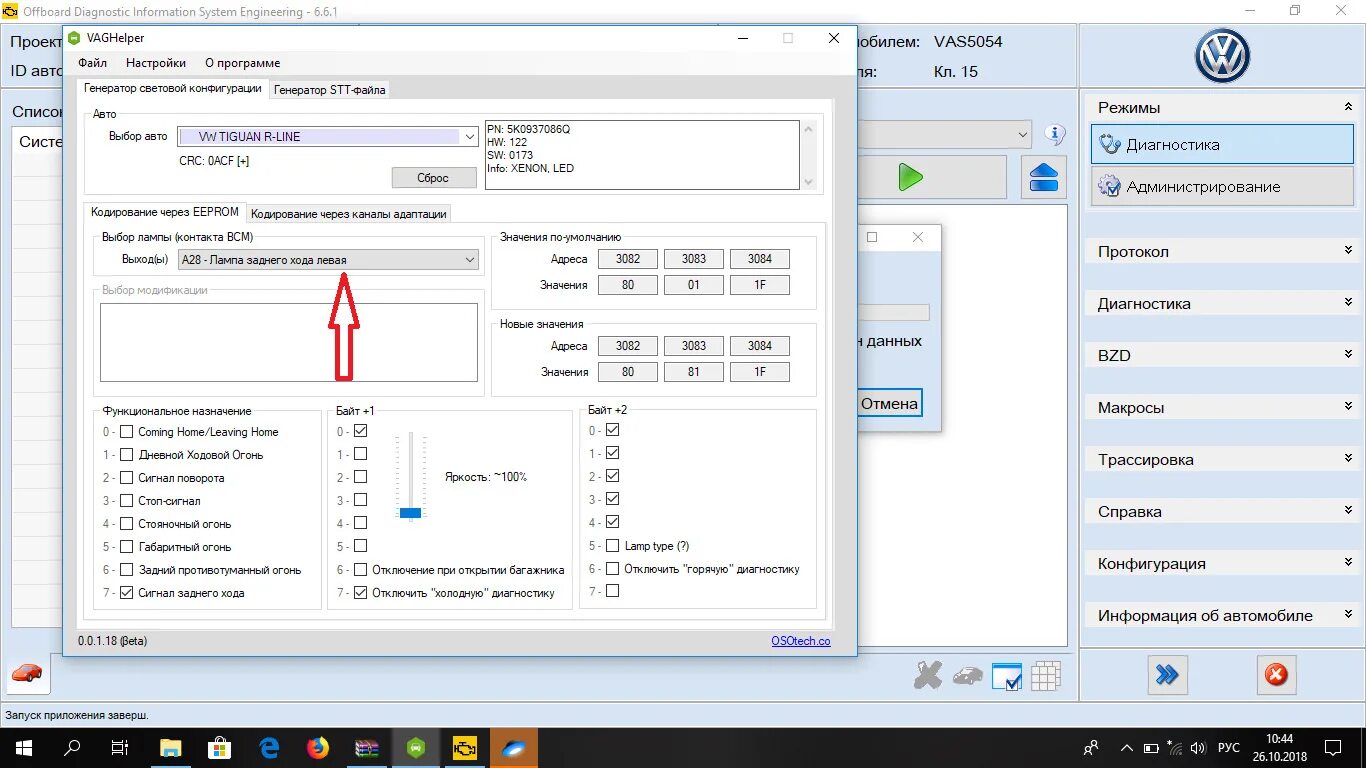
Task: Launch Firefox from the taskbar
Action: (318, 747)
